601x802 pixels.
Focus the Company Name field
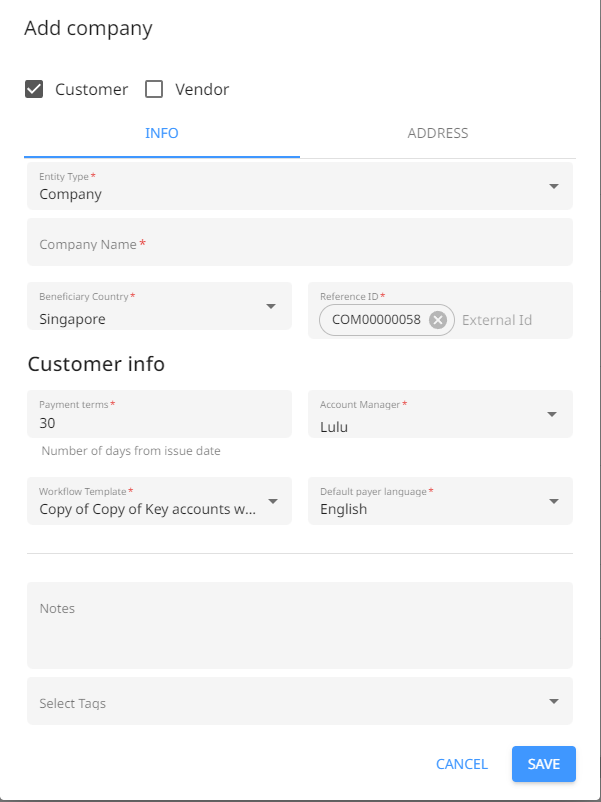click(x=300, y=242)
